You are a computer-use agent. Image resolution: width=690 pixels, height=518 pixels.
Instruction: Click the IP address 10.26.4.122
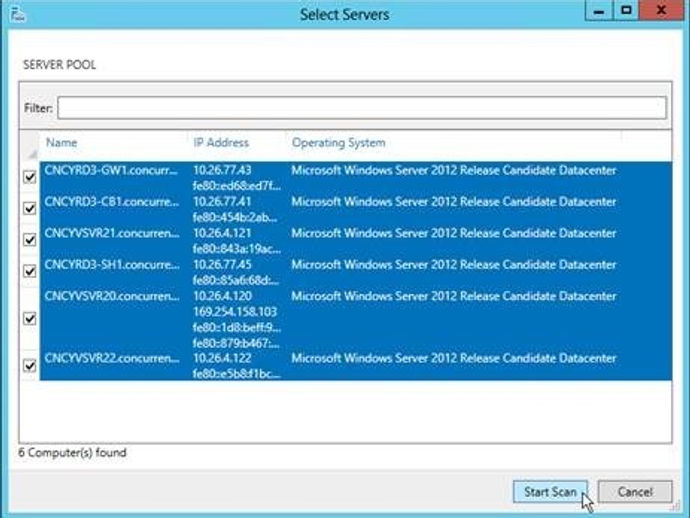[x=222, y=358]
